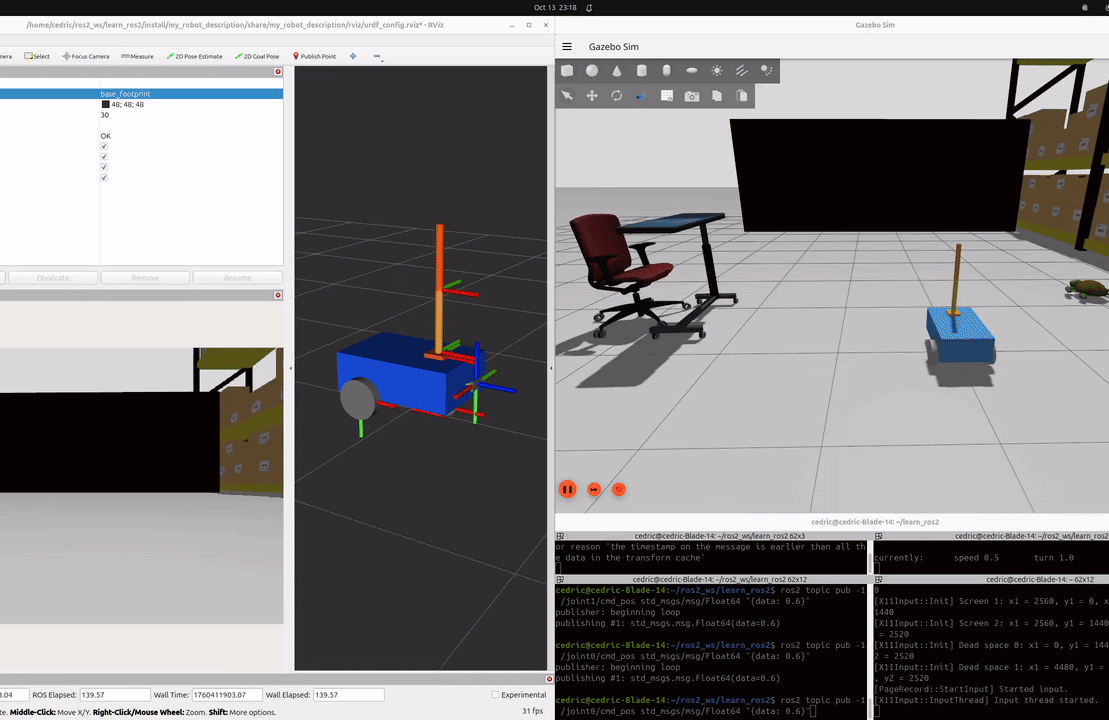
Task: Choose the Measure tool in RViz
Action: pyautogui.click(x=137, y=56)
